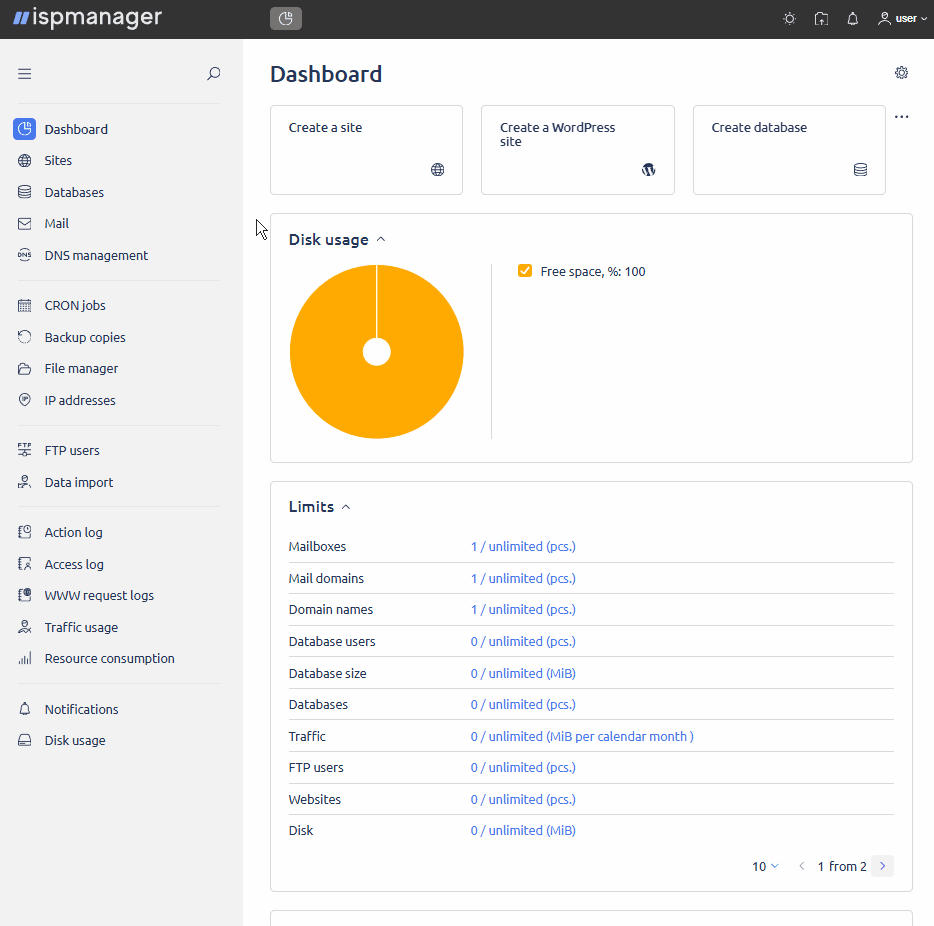Open File manager from the sidebar
This screenshot has height=926, width=934.
point(81,369)
